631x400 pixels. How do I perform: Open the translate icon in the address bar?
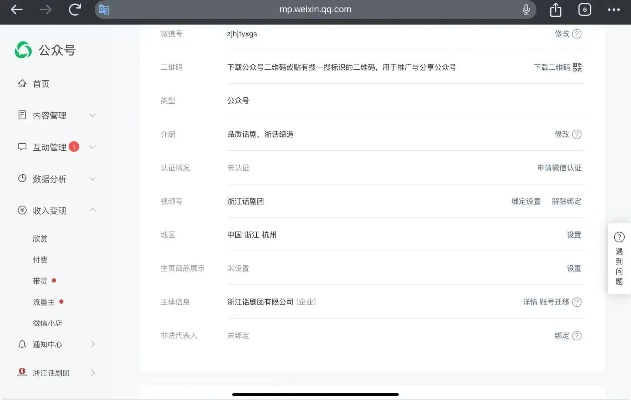[x=104, y=9]
